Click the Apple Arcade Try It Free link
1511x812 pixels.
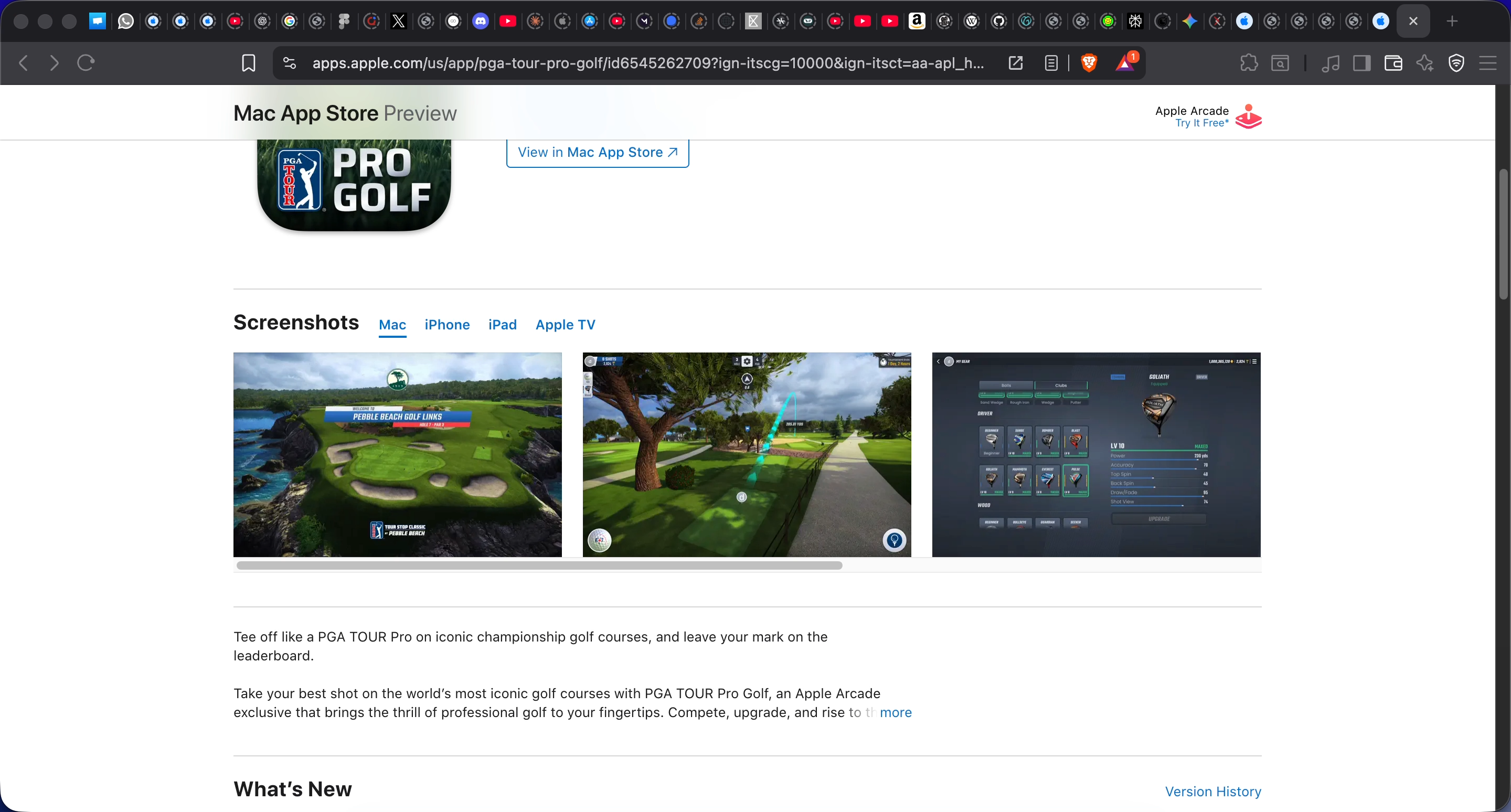click(1201, 123)
